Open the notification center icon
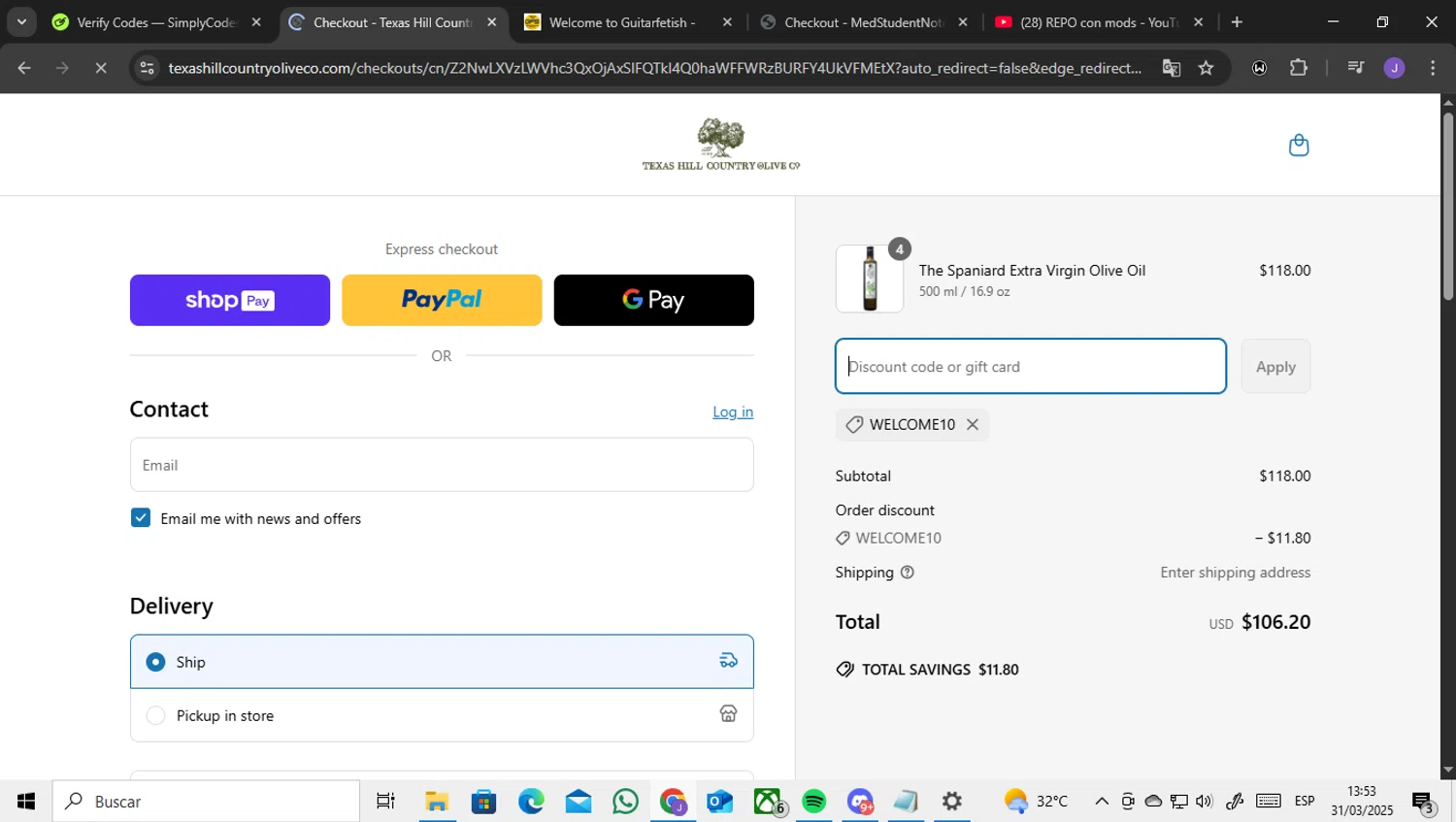The image size is (1456, 822). (x=1424, y=803)
